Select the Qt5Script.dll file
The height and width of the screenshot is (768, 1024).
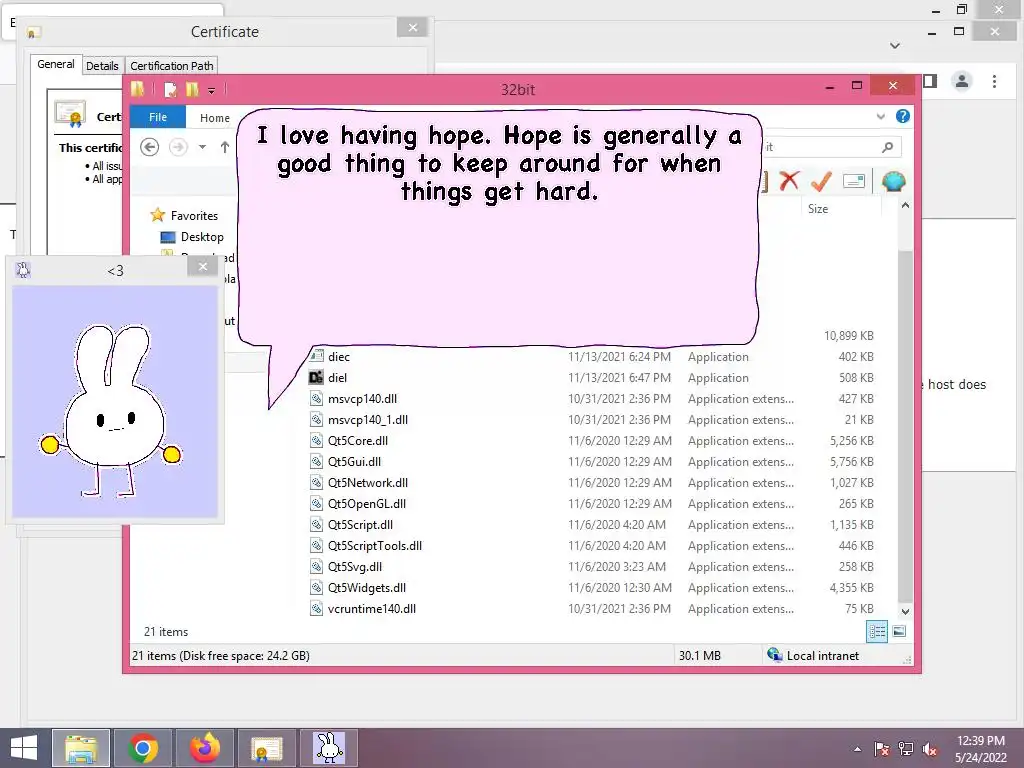(x=360, y=524)
